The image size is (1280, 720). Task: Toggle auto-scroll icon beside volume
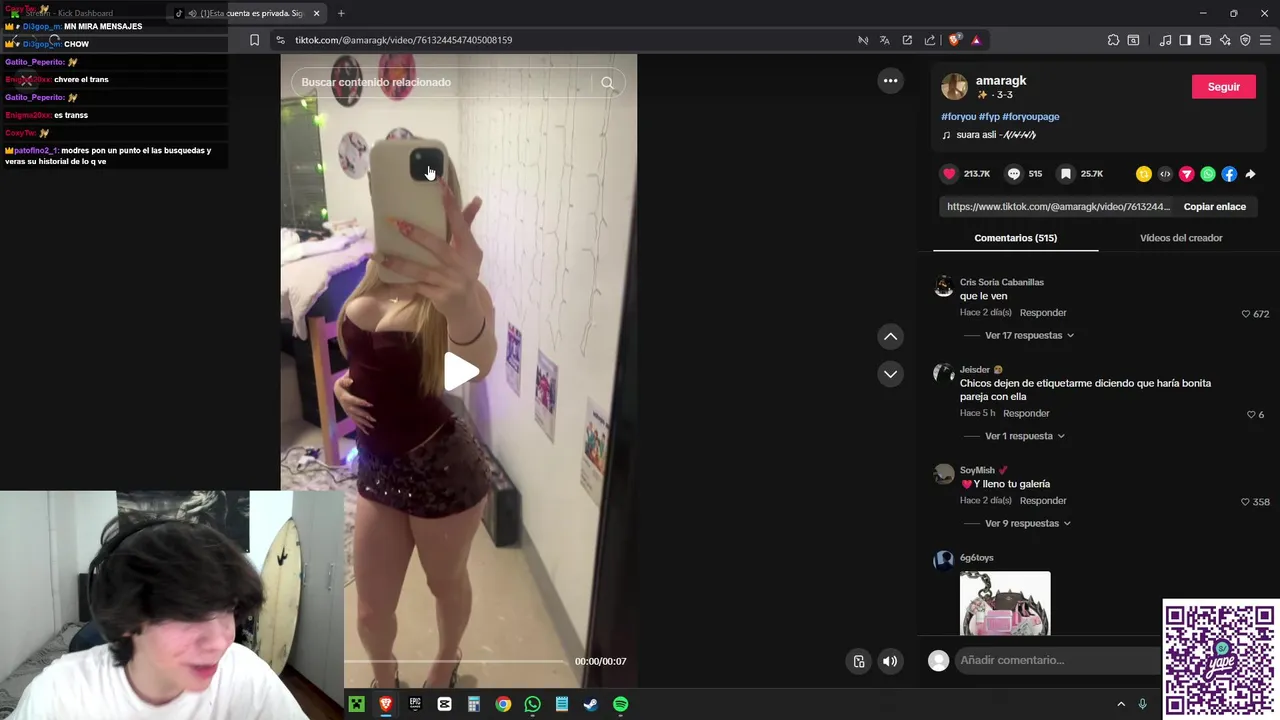(x=858, y=661)
